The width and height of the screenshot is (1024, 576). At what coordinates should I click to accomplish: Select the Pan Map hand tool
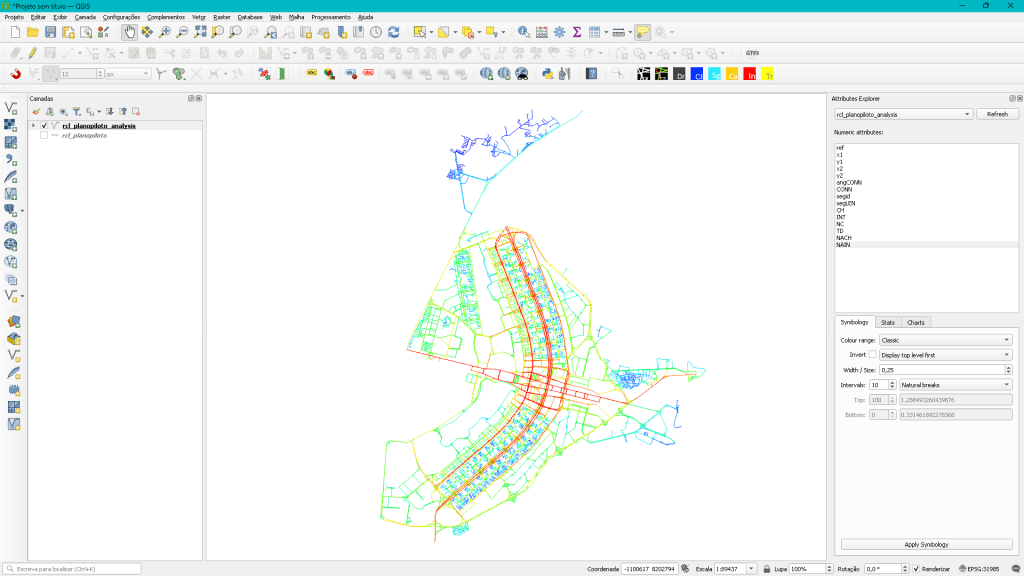pos(129,32)
